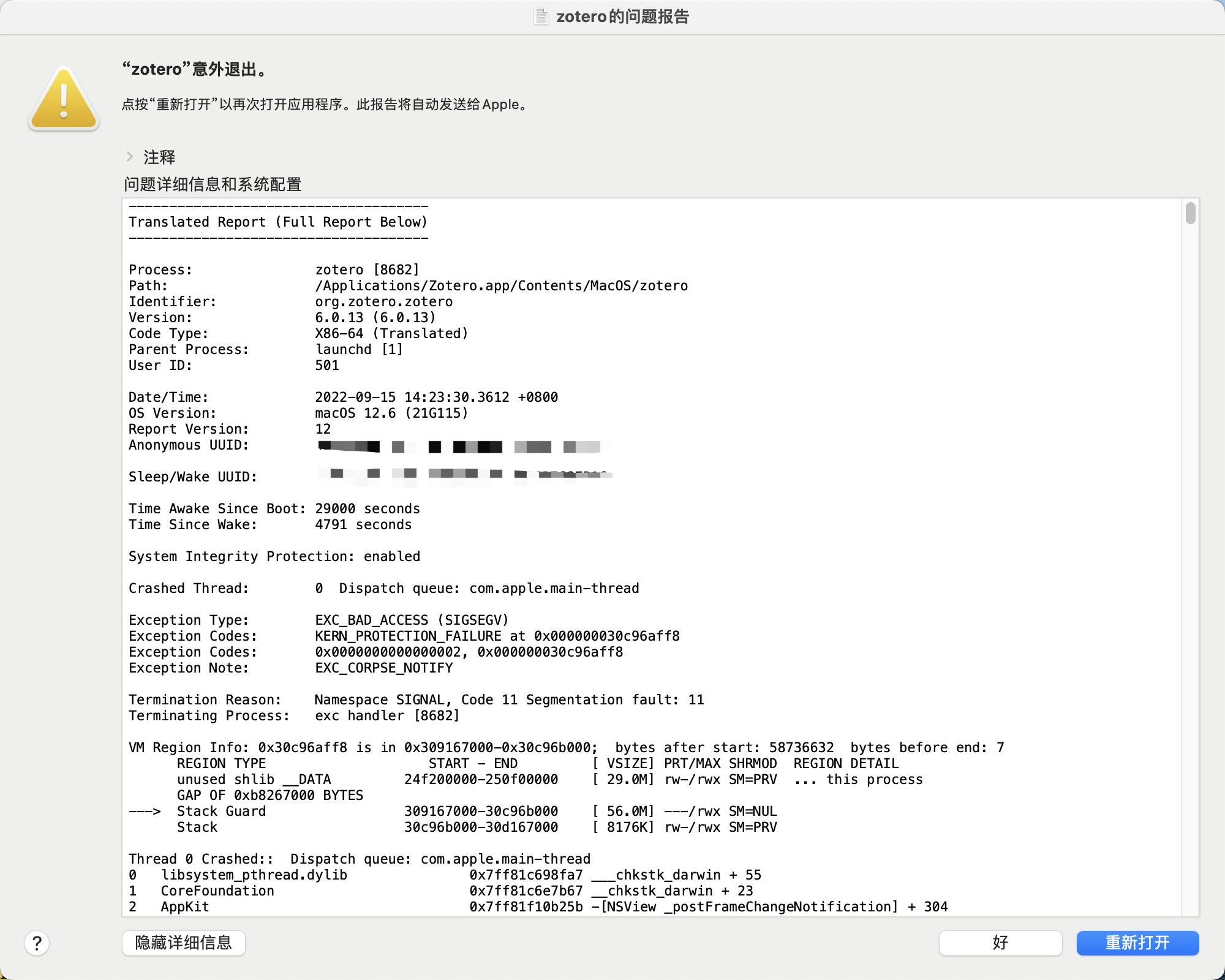1225x980 pixels.
Task: Click the 0x0000000000000002 exception codes line
Action: tap(469, 652)
